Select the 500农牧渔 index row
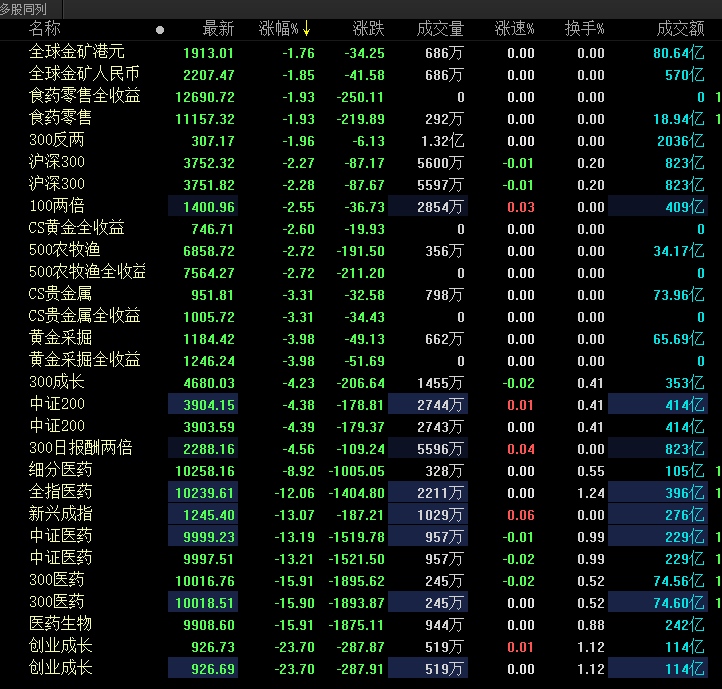722x689 pixels. [65, 251]
